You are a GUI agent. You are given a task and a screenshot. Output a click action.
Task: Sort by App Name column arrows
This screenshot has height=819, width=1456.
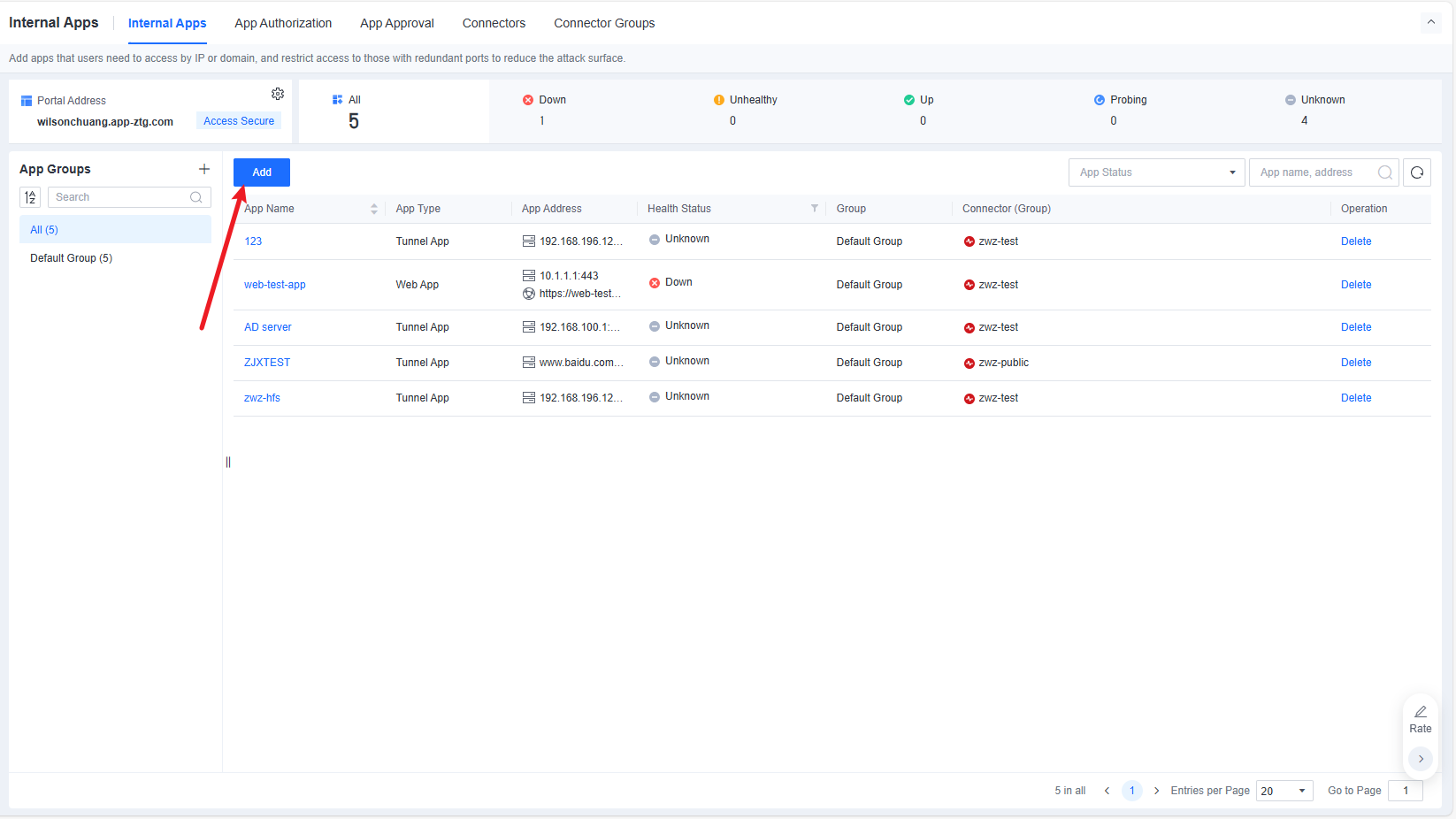click(x=374, y=209)
